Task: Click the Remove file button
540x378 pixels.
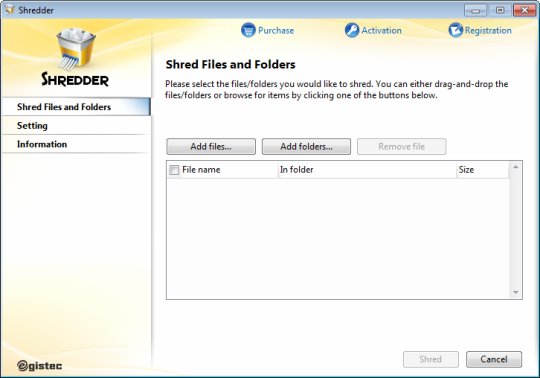Action: tap(402, 147)
